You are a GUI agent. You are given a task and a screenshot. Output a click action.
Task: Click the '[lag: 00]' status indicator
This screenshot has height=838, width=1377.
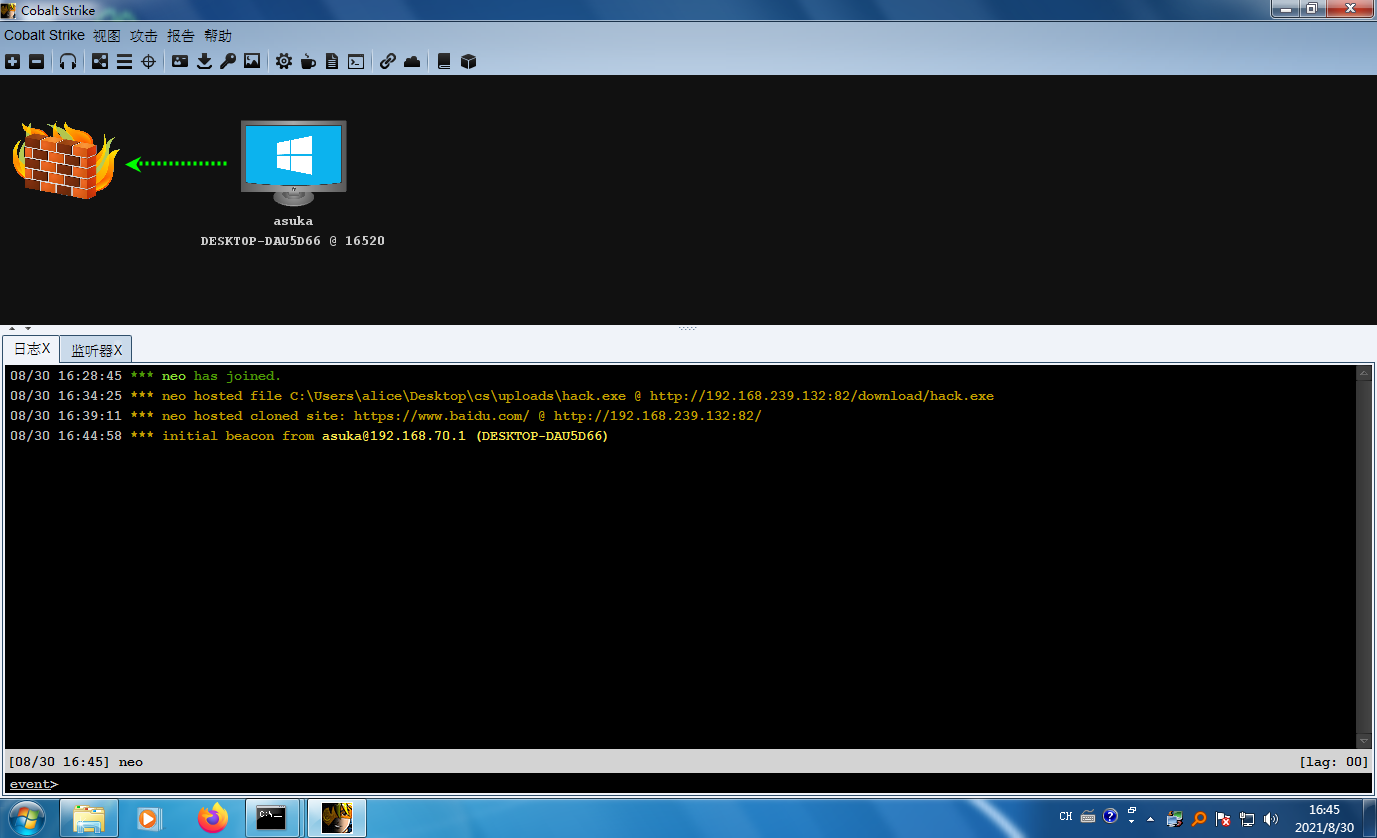[1334, 762]
